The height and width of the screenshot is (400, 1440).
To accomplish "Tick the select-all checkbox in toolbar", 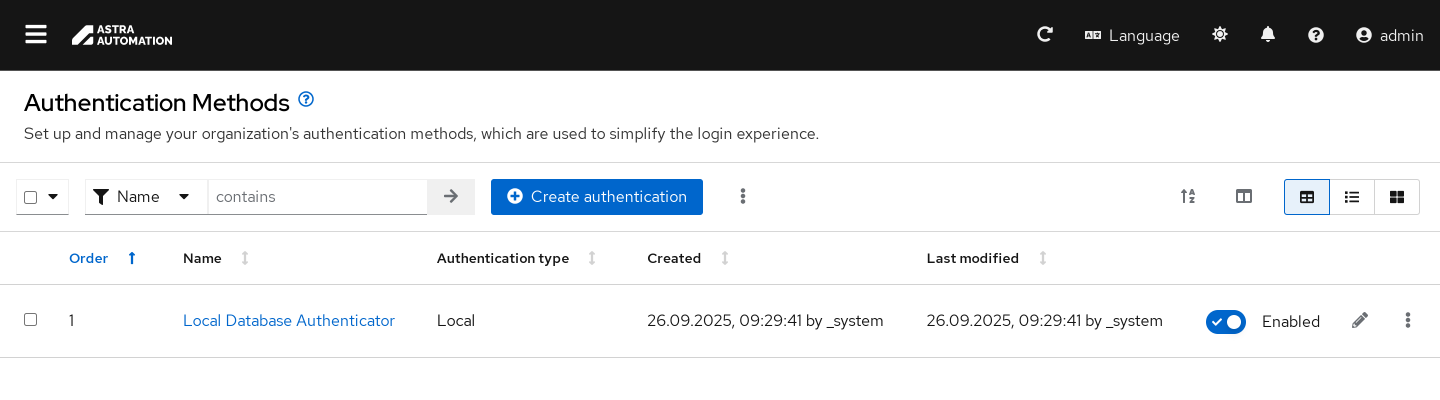I will tap(30, 197).
